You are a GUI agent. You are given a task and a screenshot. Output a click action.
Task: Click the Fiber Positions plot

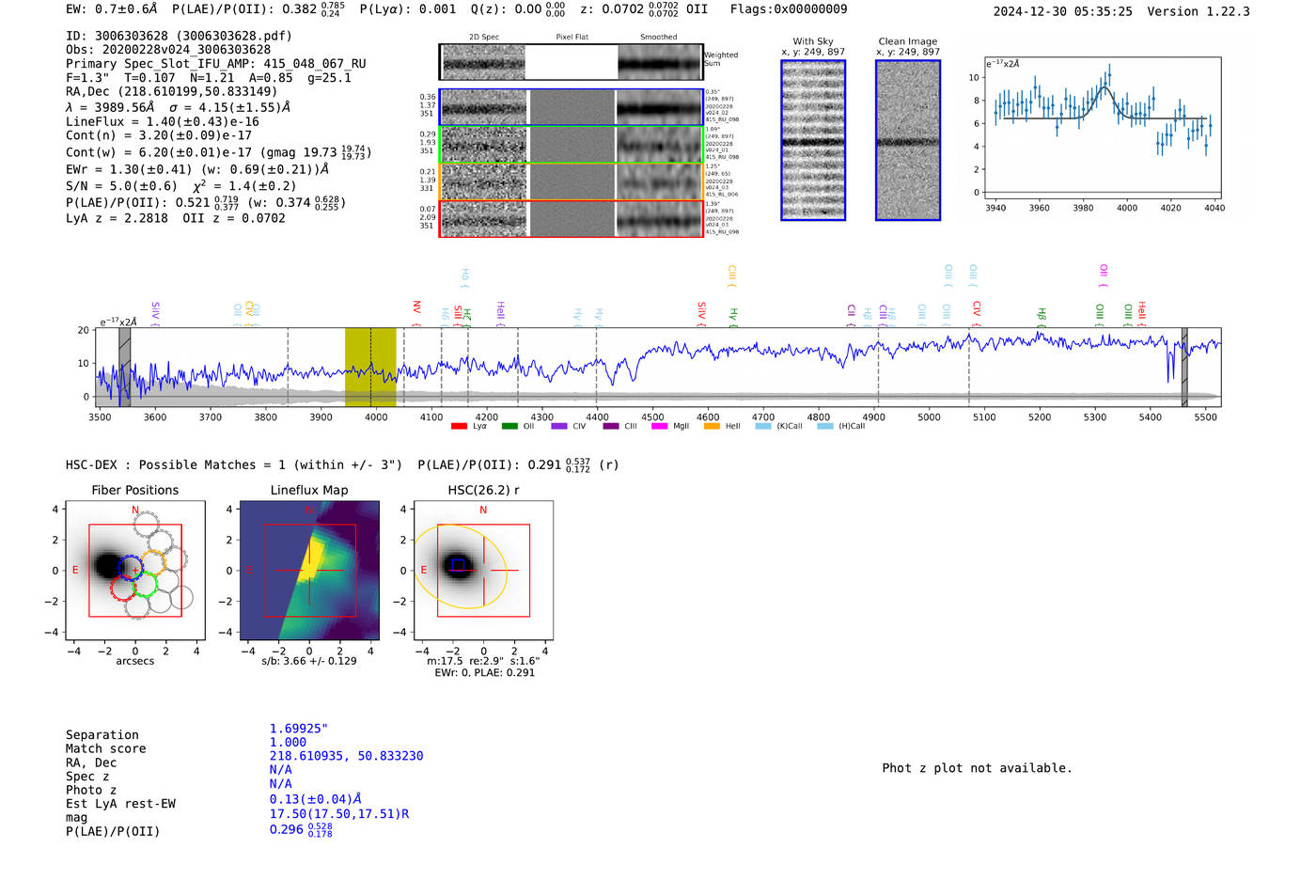[x=135, y=571]
